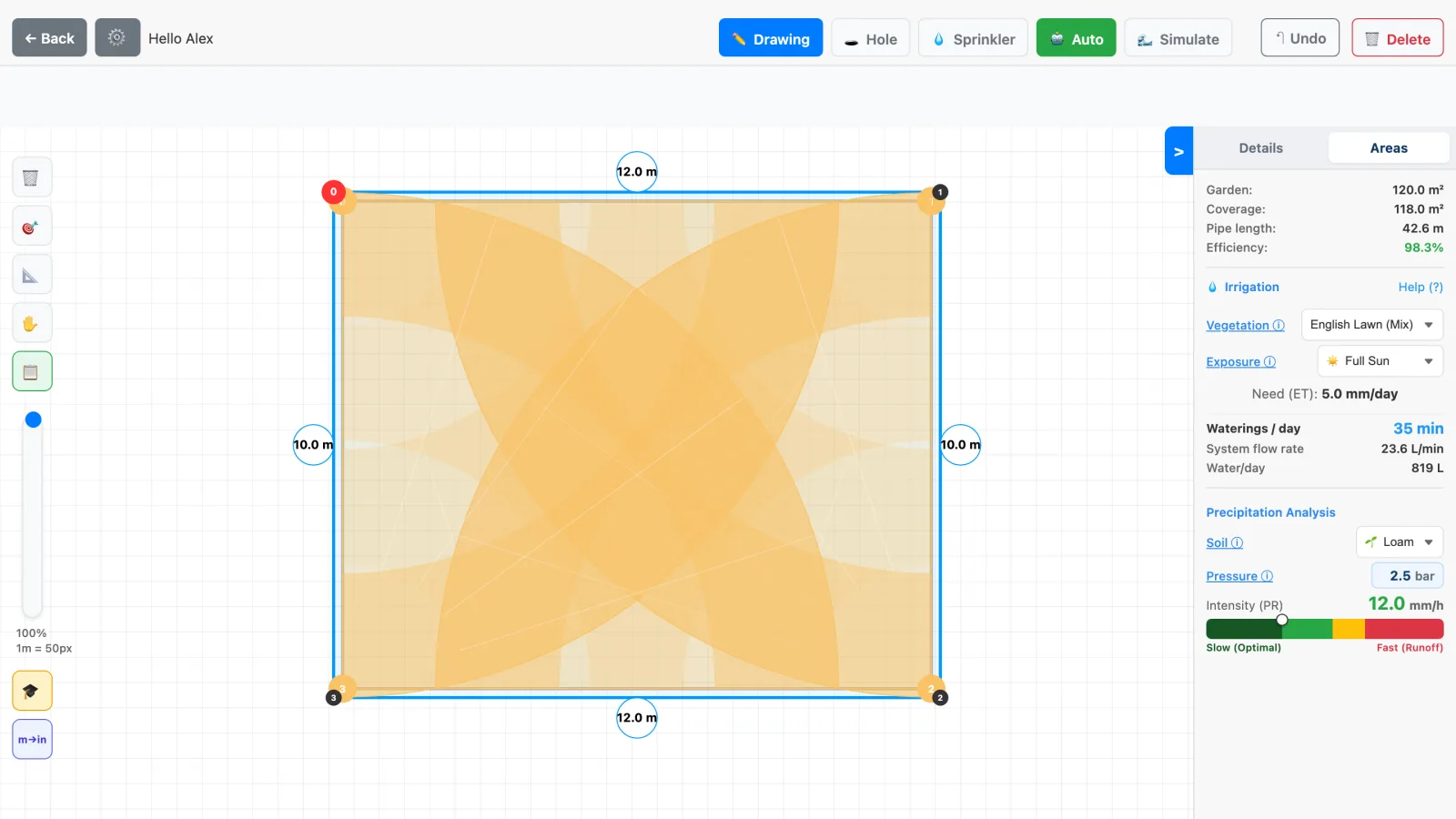The image size is (1456, 819).
Task: Click the 12.0 mm/h intensity value
Action: (1405, 604)
